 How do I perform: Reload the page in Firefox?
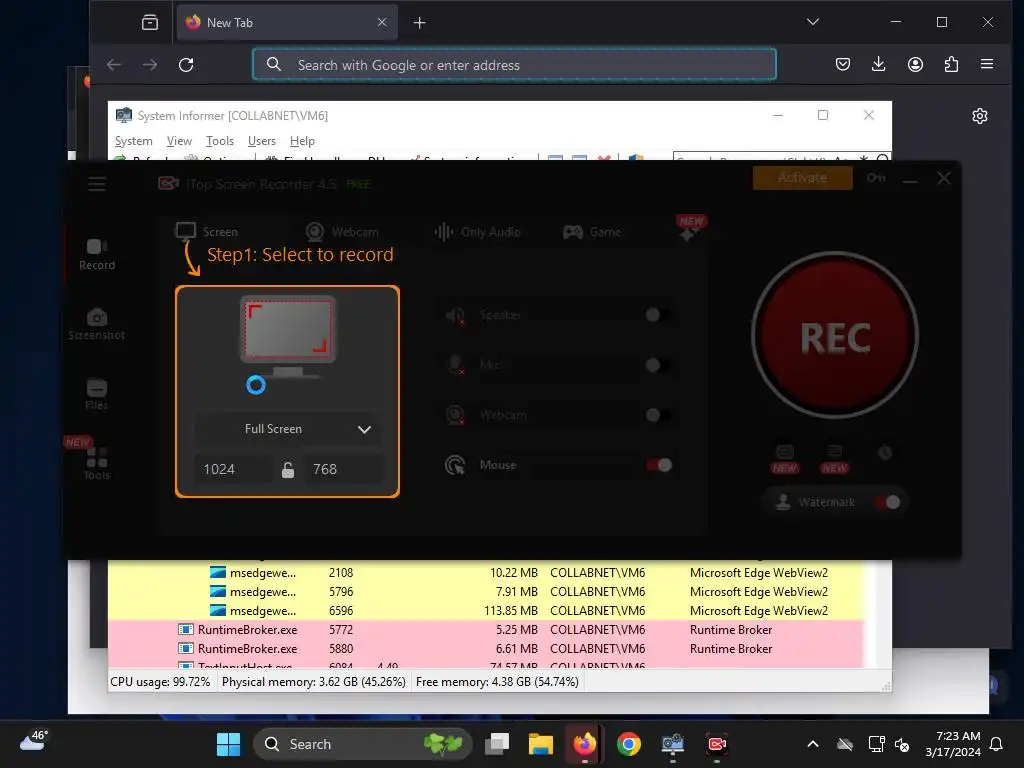tap(186, 65)
